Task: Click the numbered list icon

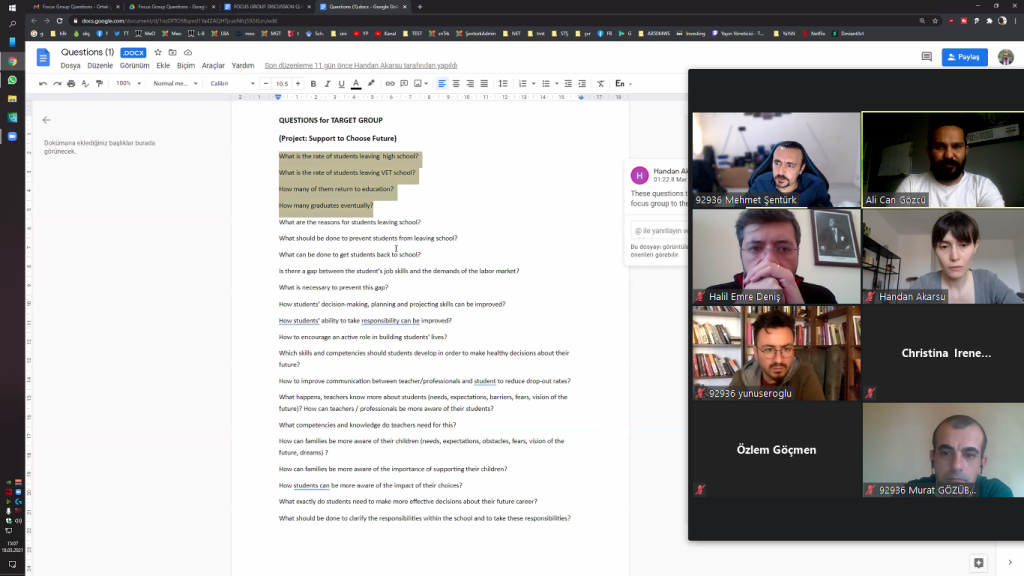Action: pos(522,84)
